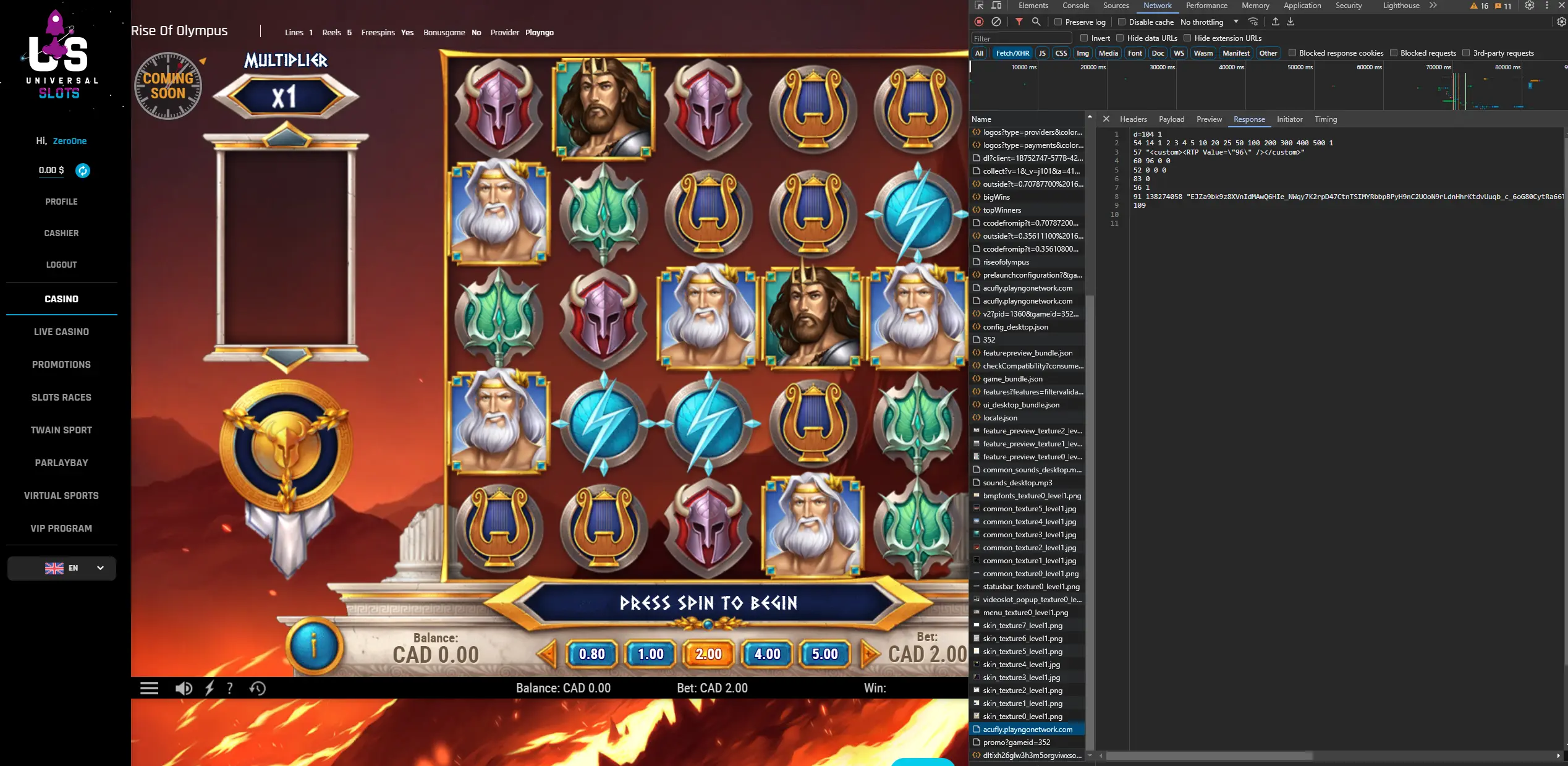Open PROFILE in sidebar

point(61,202)
